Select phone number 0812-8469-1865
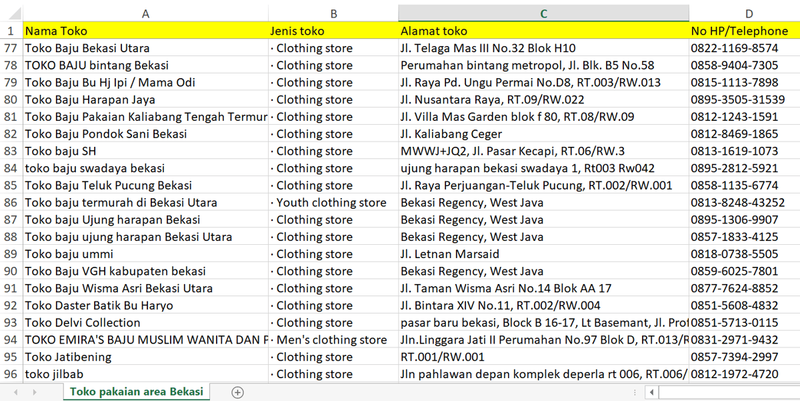The image size is (800, 401). [x=744, y=134]
